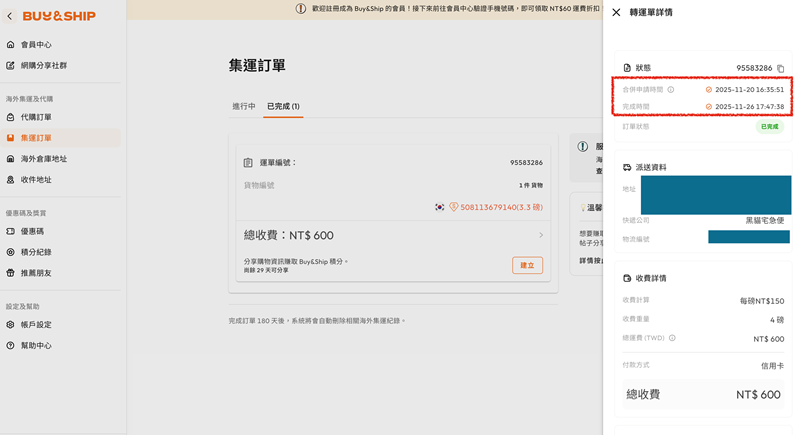
Task: Select the 已完成 (1) tab
Action: pos(282,106)
